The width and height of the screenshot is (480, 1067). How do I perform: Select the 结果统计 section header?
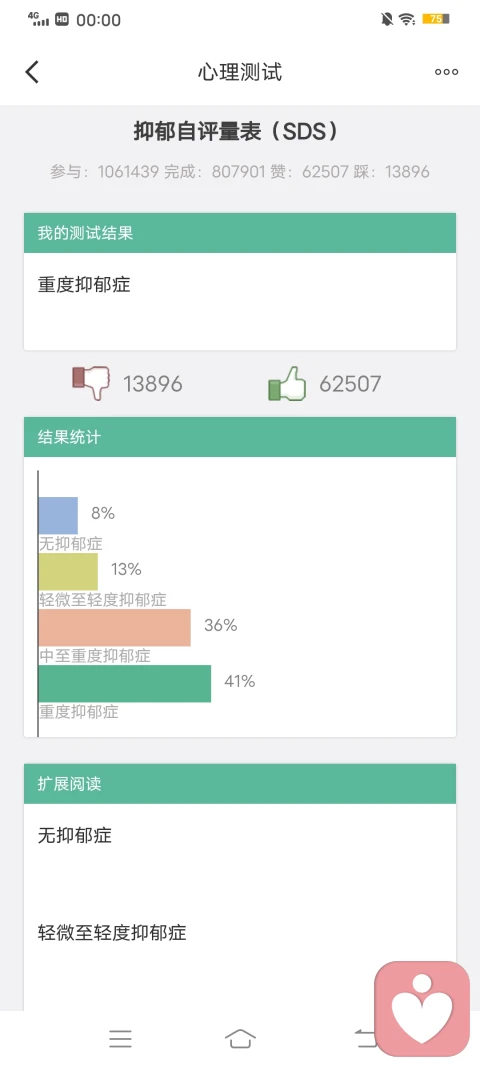pyautogui.click(x=240, y=437)
